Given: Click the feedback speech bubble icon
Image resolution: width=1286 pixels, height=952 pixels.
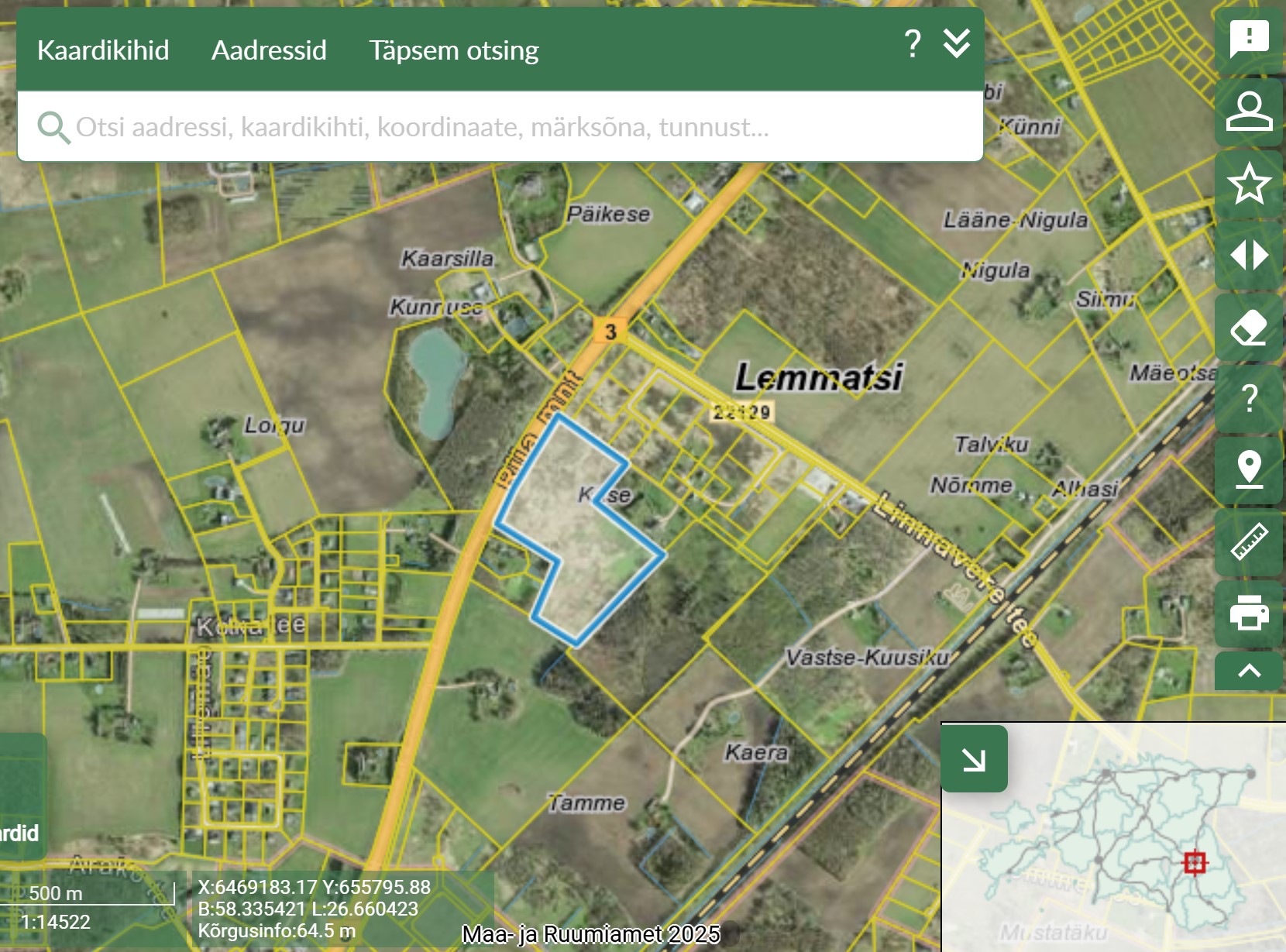Looking at the screenshot, I should (1249, 39).
